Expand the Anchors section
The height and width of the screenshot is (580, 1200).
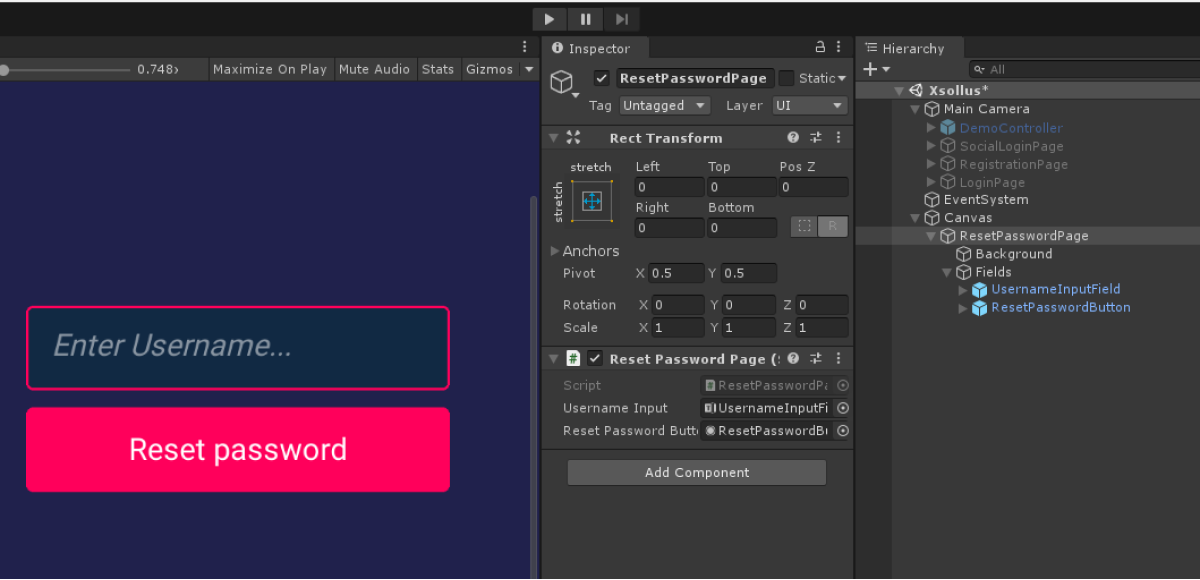[556, 251]
